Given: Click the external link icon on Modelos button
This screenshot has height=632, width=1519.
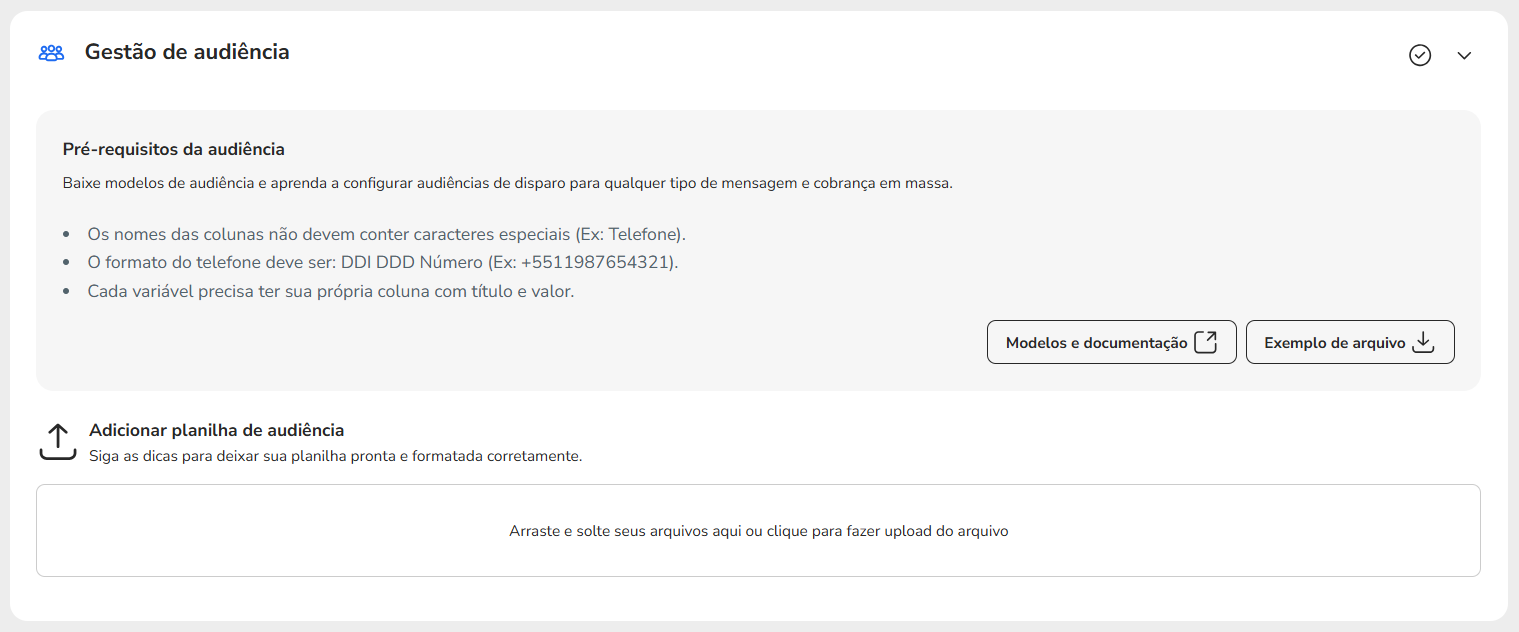Looking at the screenshot, I should click(x=1206, y=342).
